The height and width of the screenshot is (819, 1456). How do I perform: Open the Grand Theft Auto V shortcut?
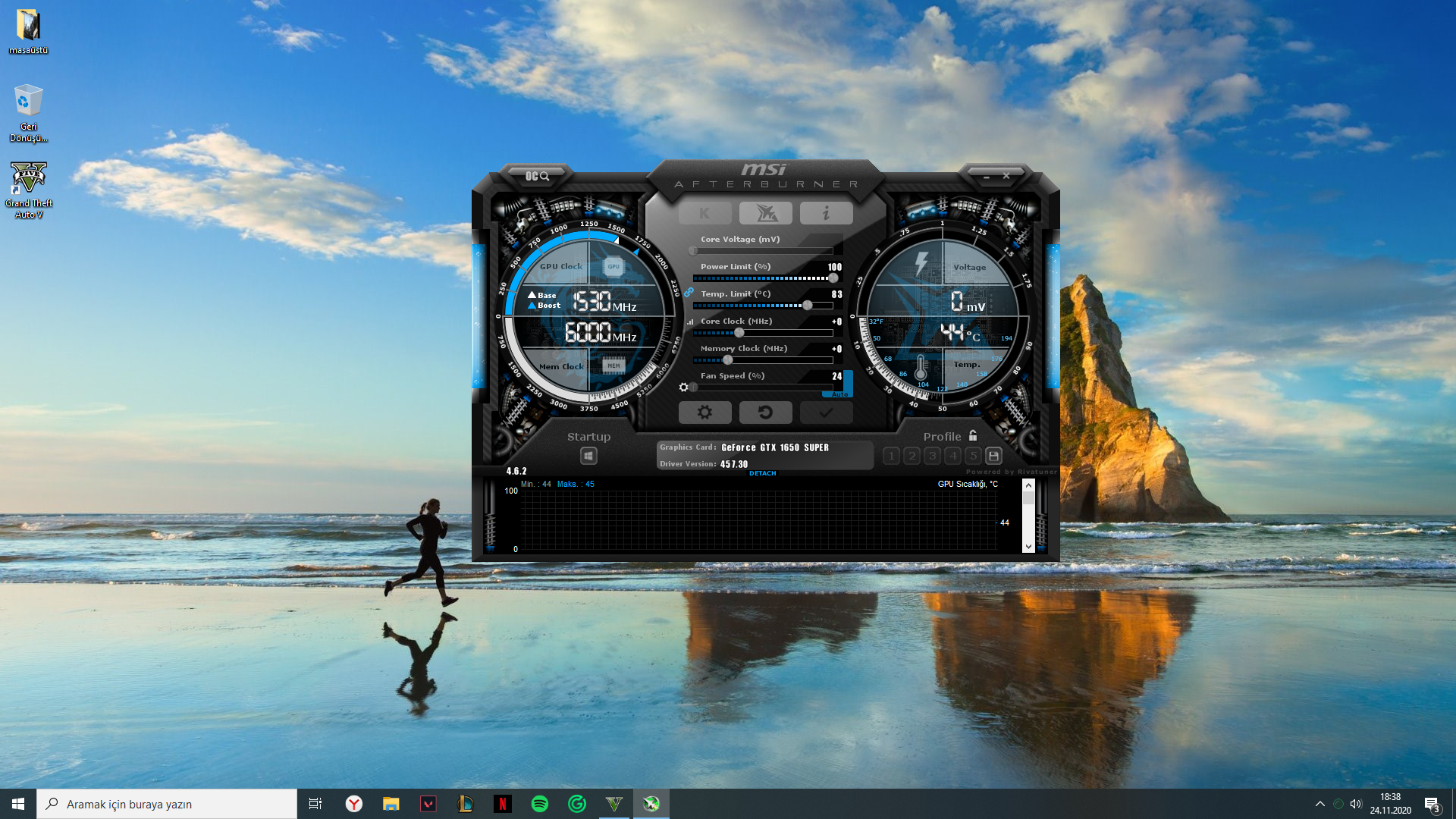point(29,190)
